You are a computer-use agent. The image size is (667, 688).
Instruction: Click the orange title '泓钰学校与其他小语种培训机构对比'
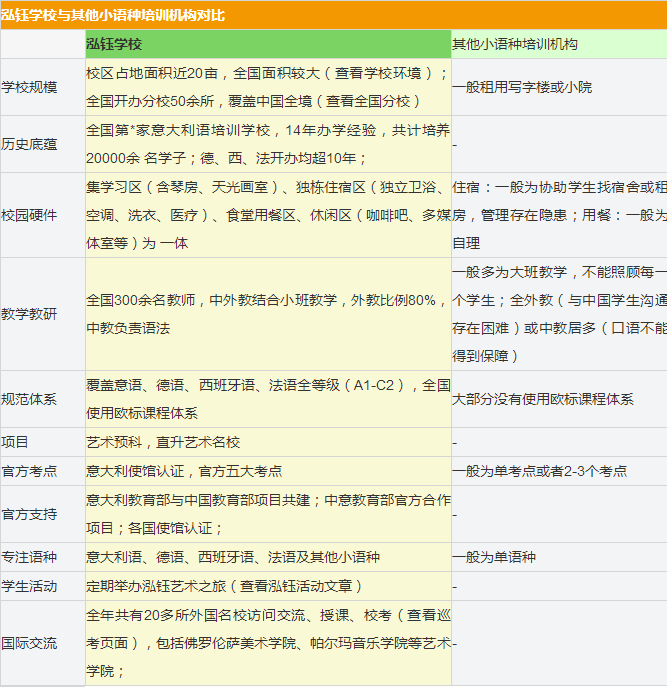coord(113,15)
